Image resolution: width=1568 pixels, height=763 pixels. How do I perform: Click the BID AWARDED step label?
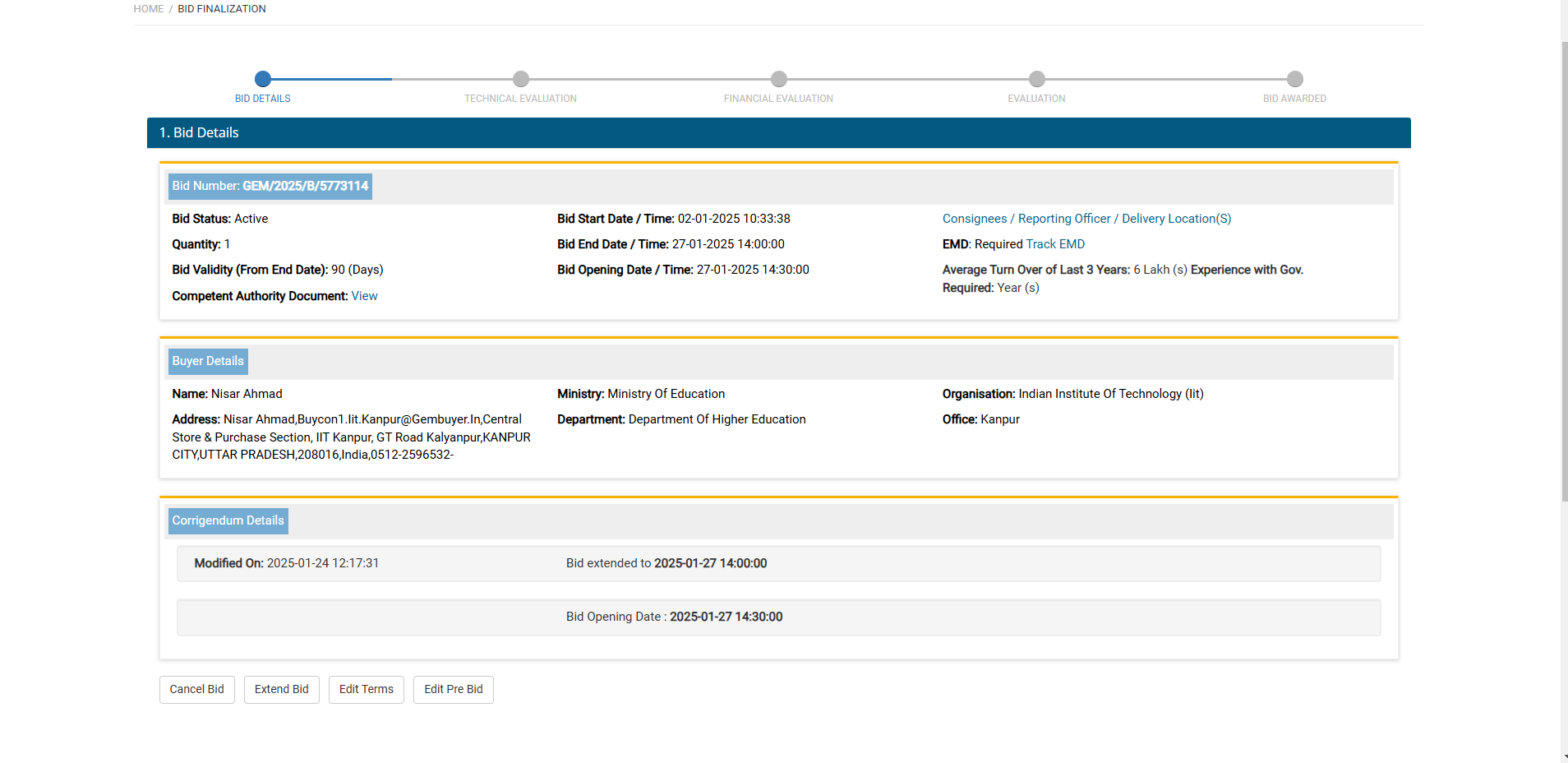click(1295, 99)
